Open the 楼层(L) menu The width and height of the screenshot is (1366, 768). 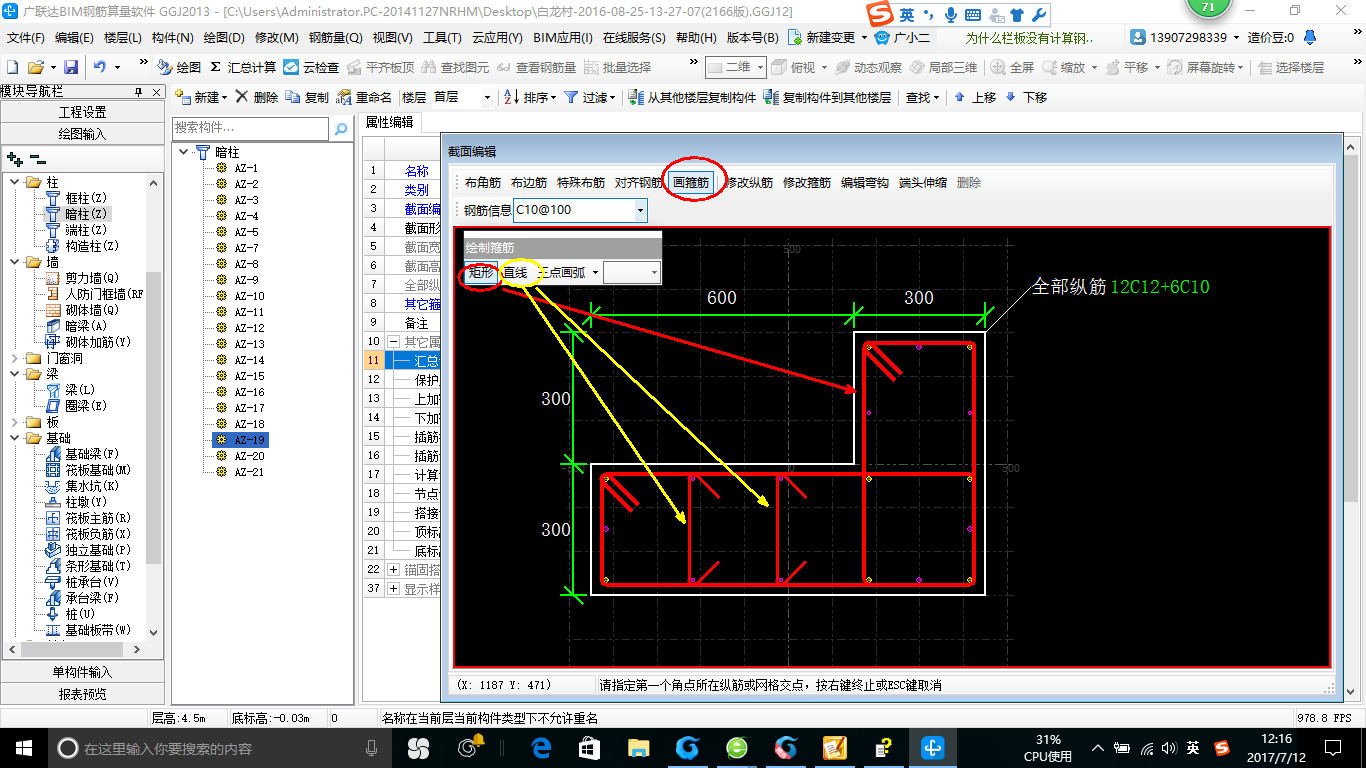click(x=122, y=37)
